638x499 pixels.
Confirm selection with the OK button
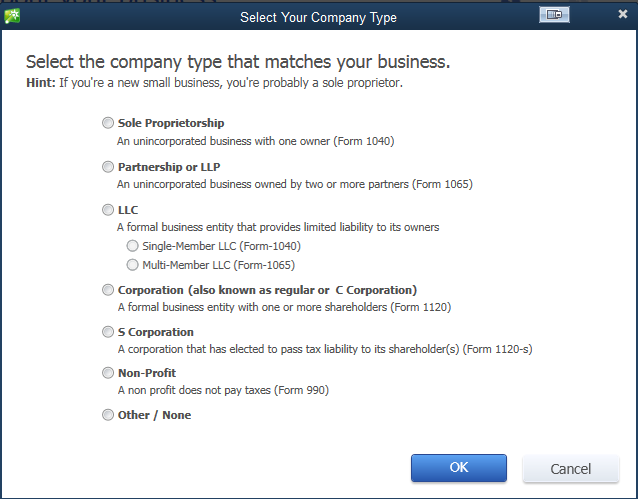[459, 468]
